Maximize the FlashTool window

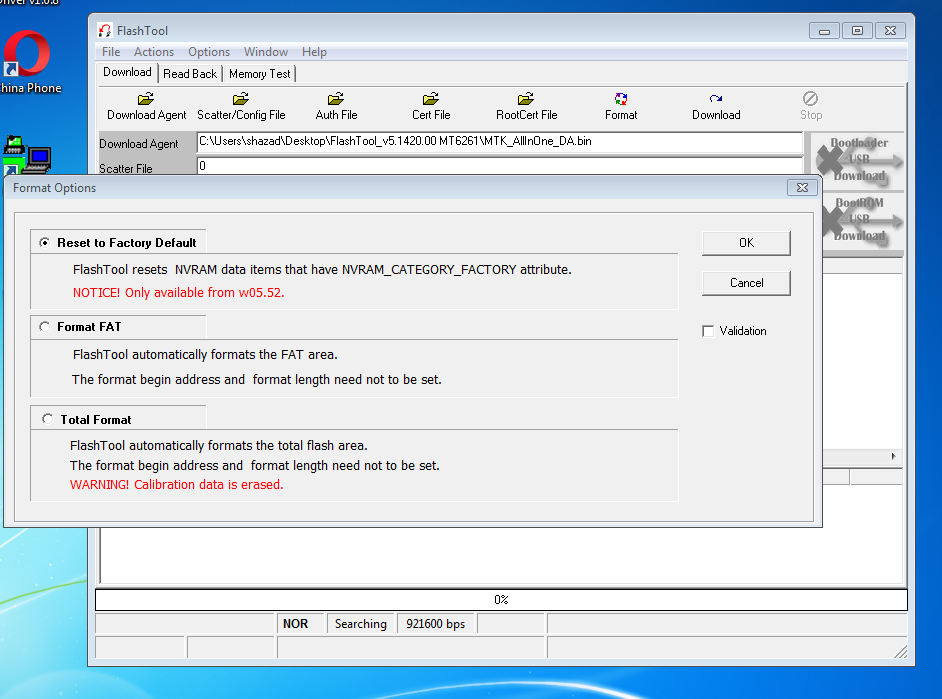tap(857, 31)
